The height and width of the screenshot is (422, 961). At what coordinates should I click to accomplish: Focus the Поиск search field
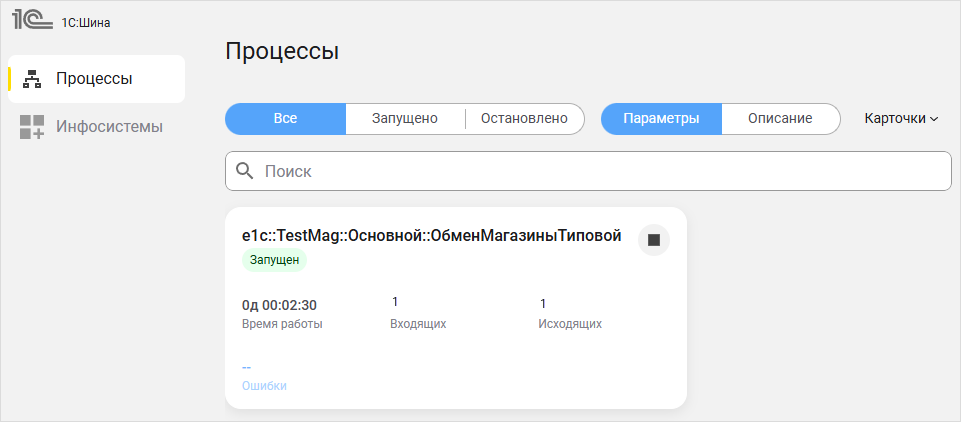click(600, 172)
